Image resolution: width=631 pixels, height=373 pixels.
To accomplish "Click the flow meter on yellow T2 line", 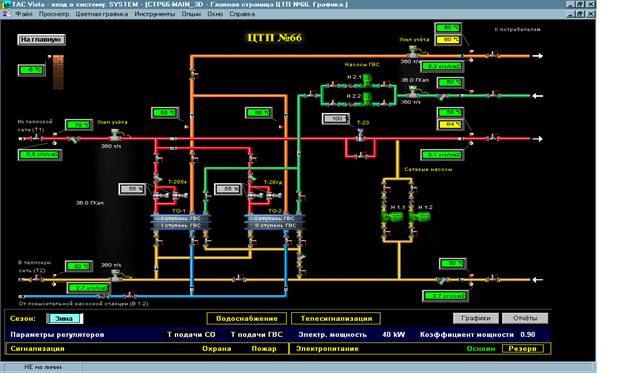I will pyautogui.click(x=115, y=276).
